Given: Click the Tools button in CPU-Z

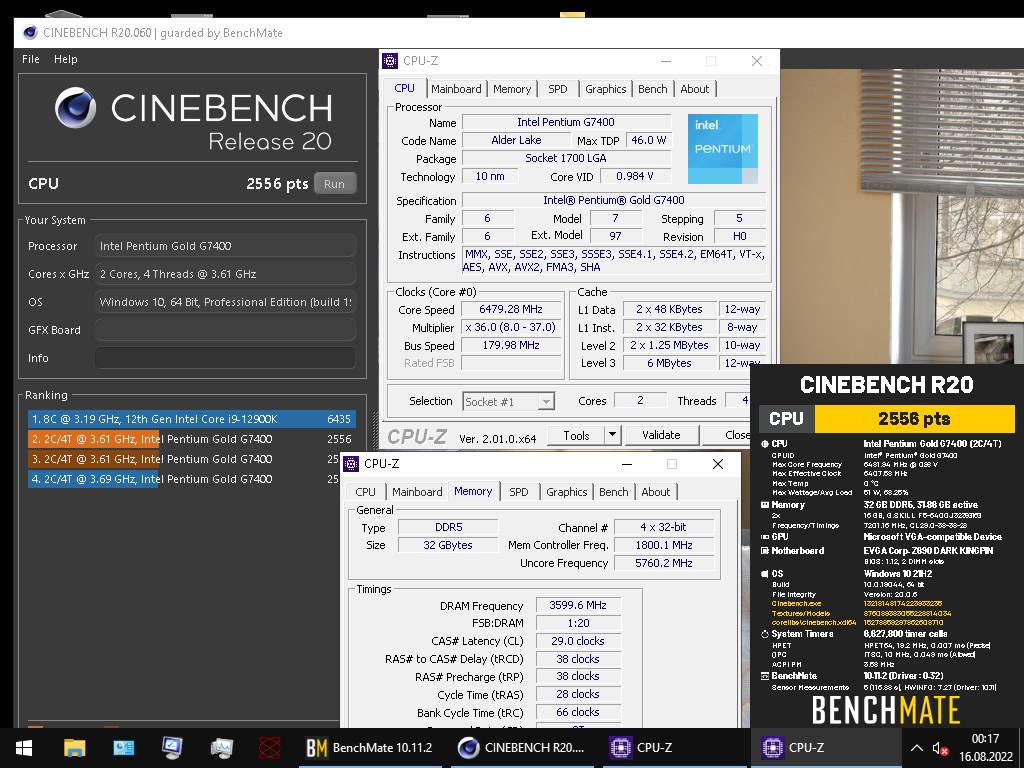Looking at the screenshot, I should pos(576,435).
